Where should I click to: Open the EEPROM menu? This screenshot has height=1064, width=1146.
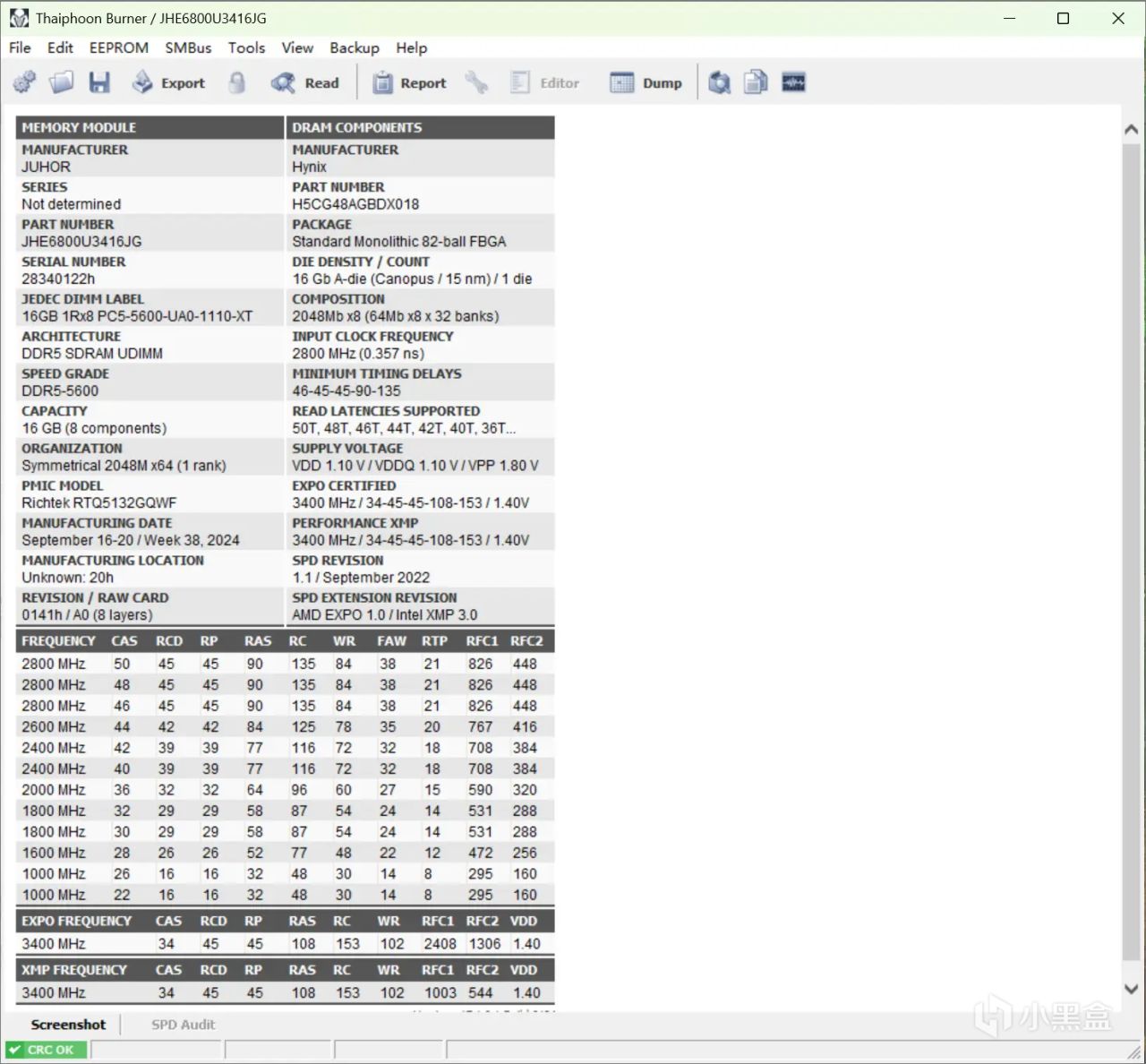point(119,47)
